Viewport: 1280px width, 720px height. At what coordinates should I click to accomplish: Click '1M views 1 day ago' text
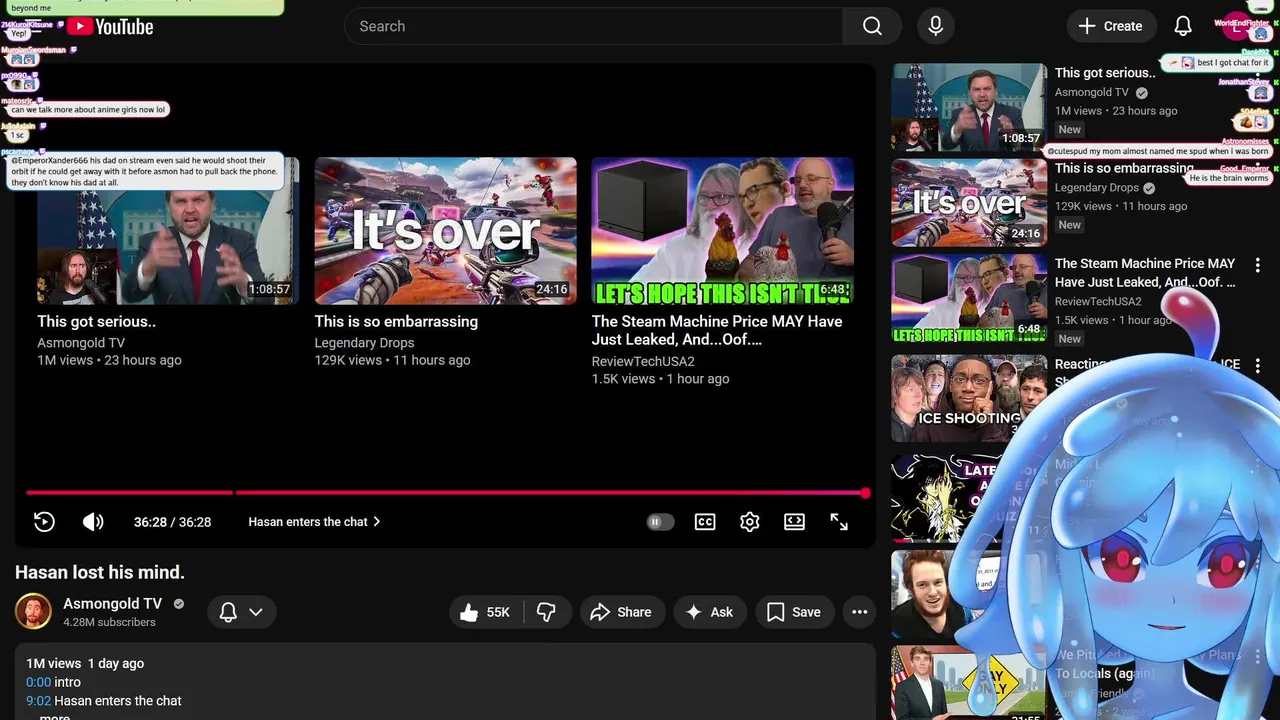pyautogui.click(x=85, y=663)
